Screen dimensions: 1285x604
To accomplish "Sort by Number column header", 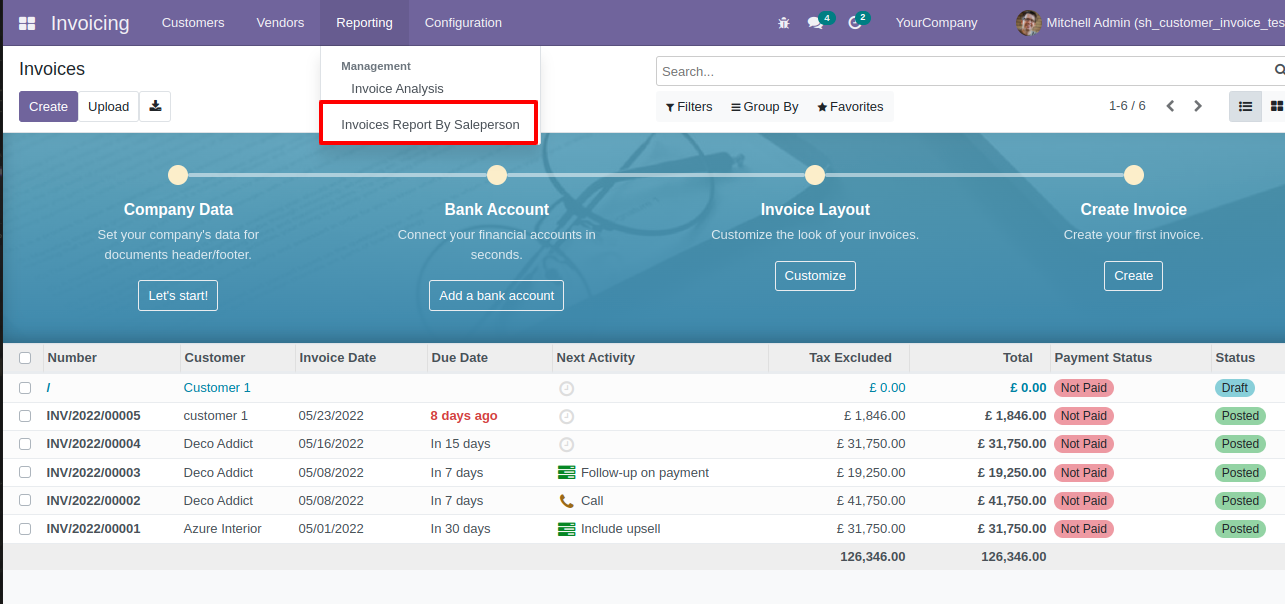I will (x=111, y=358).
